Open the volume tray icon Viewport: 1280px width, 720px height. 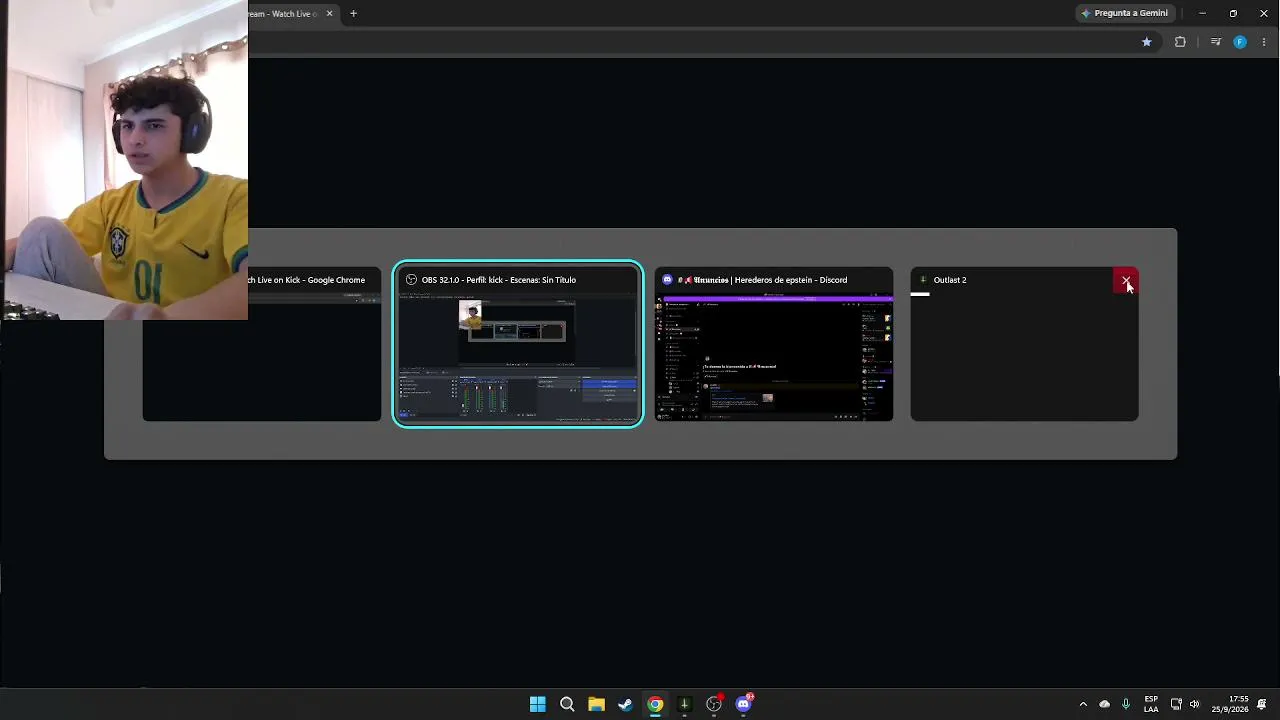(1194, 704)
